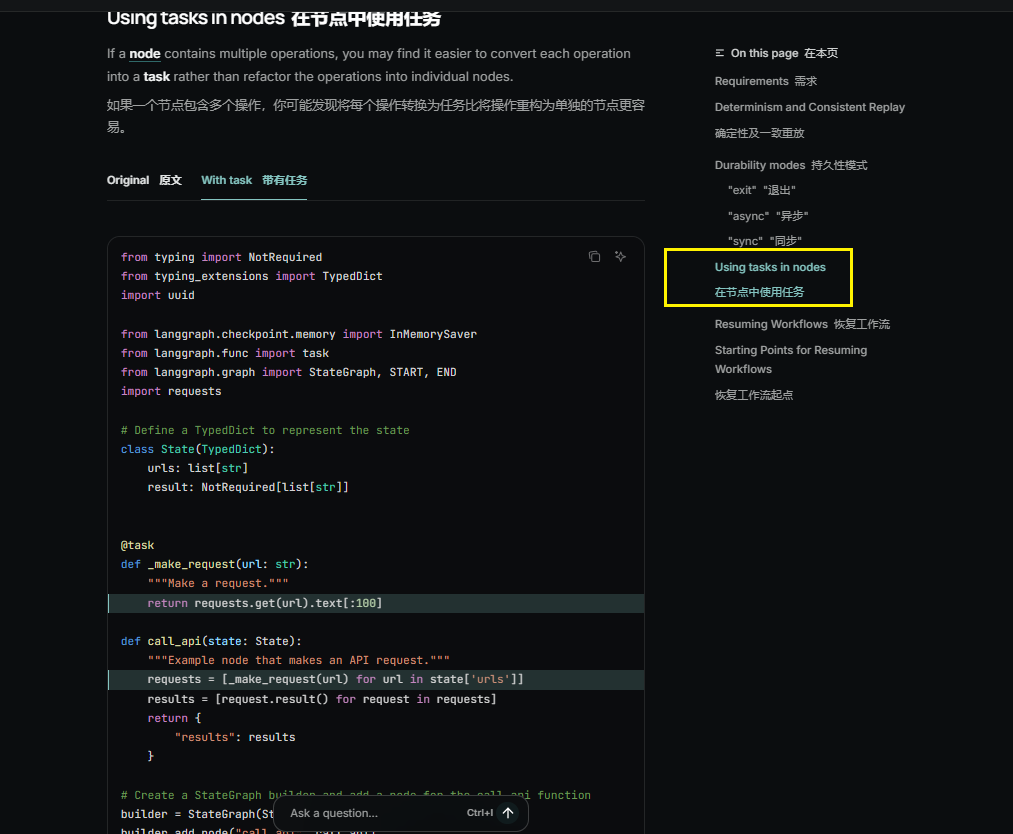The height and width of the screenshot is (834, 1013).
Task: Open the task hyperlink in the paragraph
Action: 156,76
